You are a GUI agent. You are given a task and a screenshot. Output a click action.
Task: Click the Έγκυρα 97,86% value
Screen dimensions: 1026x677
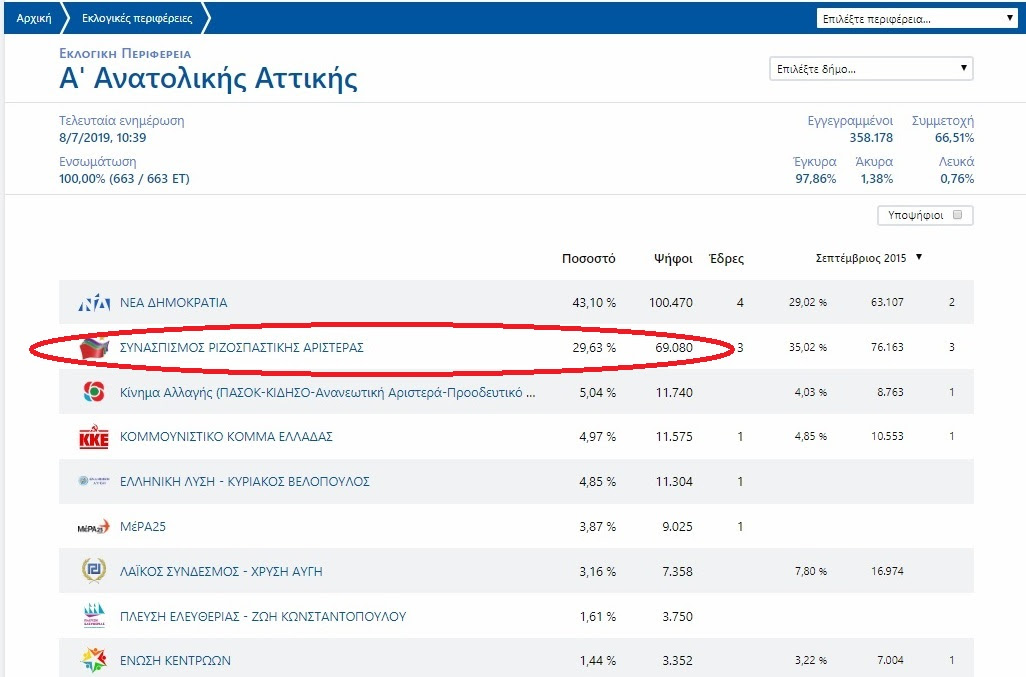pyautogui.click(x=815, y=179)
